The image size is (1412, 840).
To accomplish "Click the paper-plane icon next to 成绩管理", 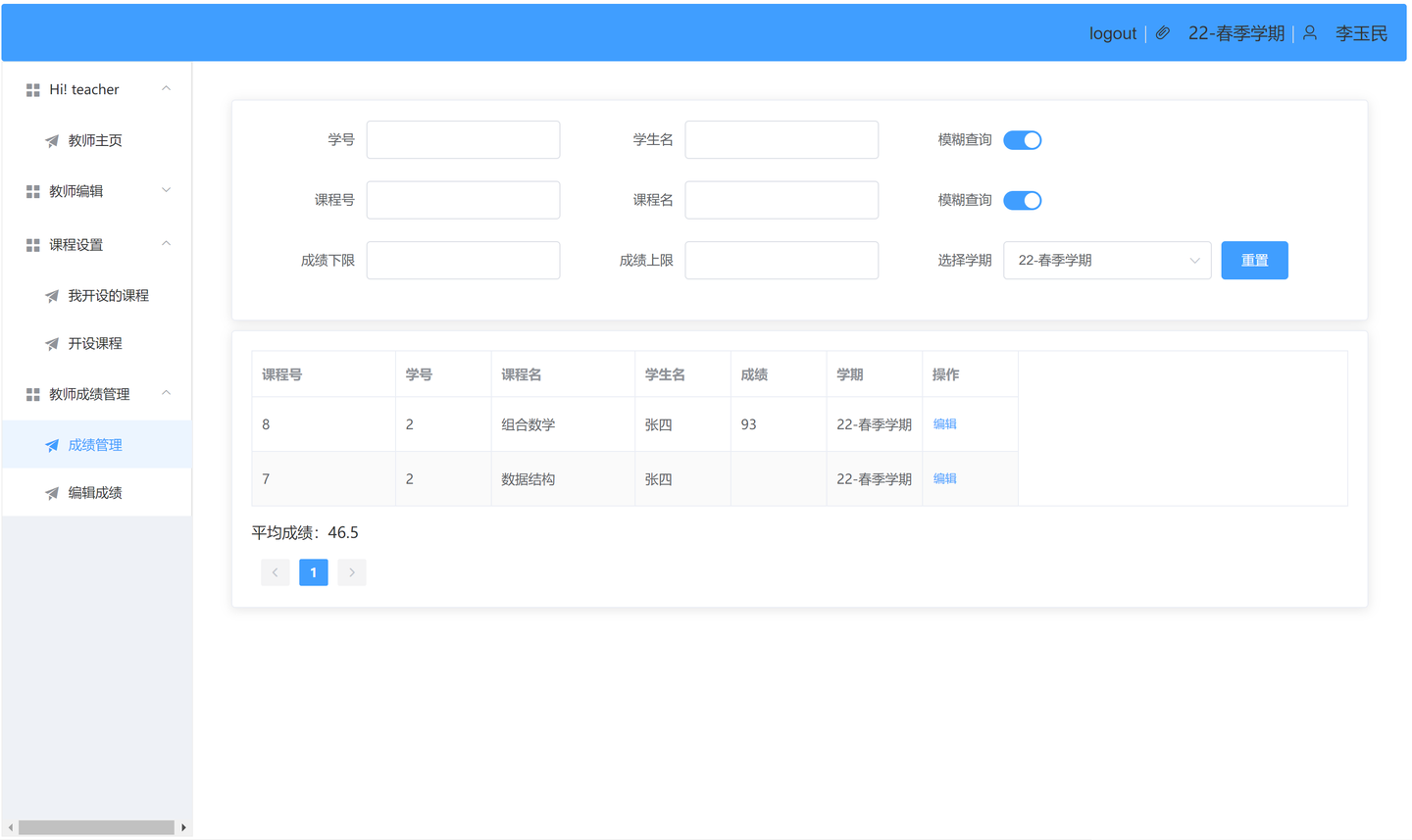I will point(52,444).
